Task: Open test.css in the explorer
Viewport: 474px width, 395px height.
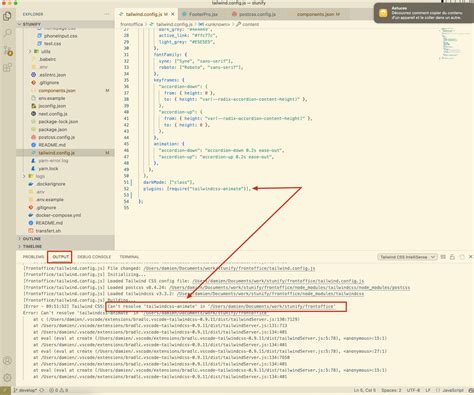Action: pos(53,44)
